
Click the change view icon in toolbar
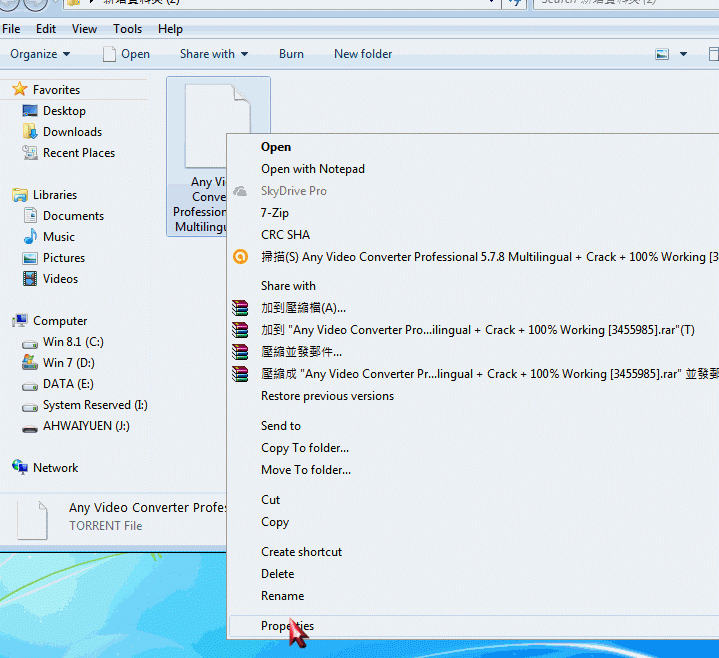[x=662, y=54]
